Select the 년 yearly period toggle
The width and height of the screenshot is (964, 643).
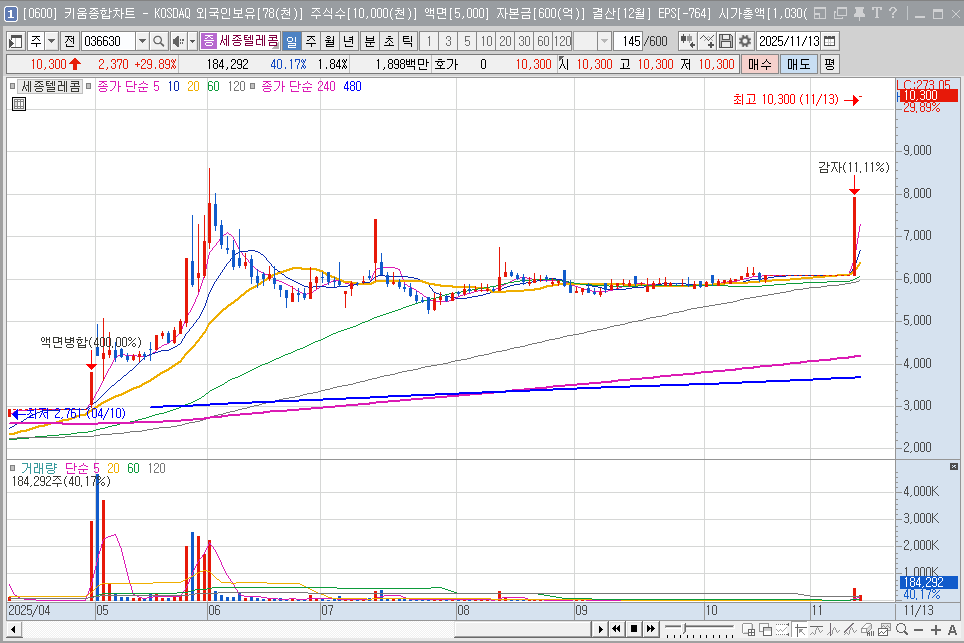point(349,41)
